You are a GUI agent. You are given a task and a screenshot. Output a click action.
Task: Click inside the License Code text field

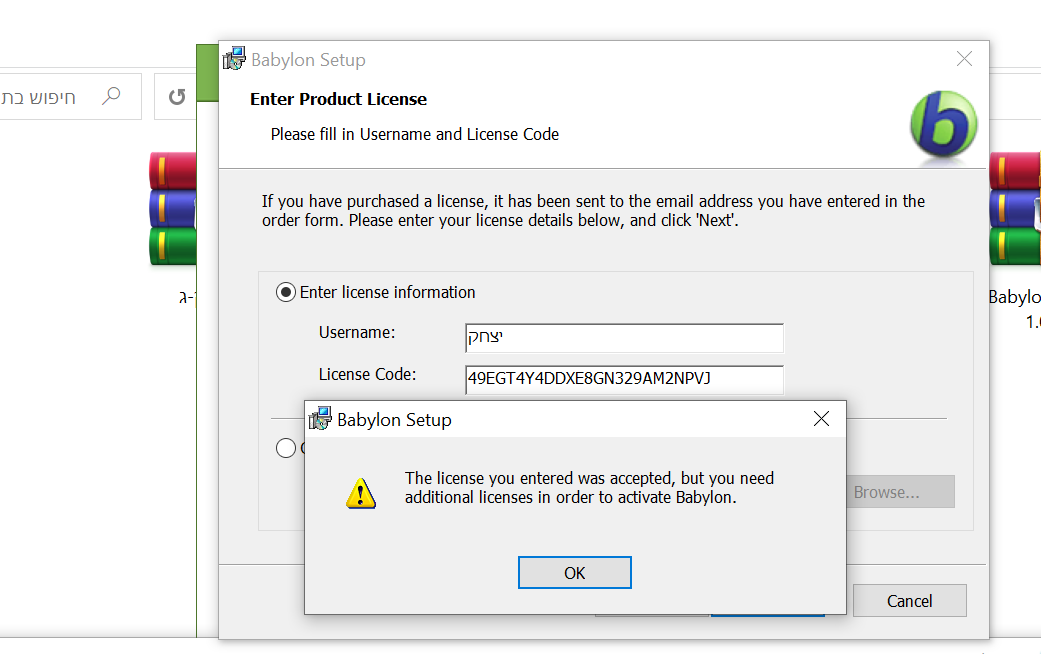pos(624,379)
